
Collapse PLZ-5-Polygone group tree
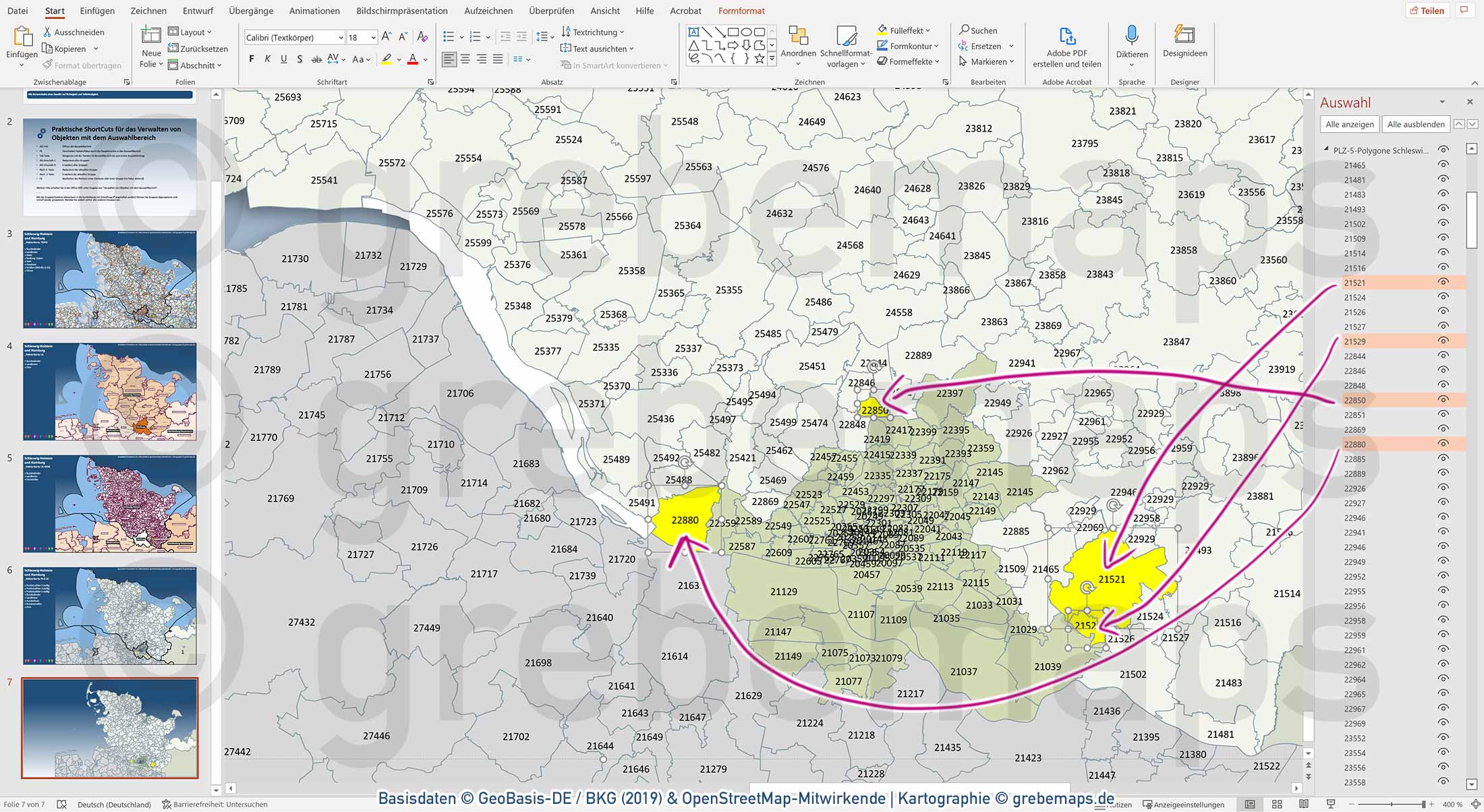click(x=1325, y=149)
